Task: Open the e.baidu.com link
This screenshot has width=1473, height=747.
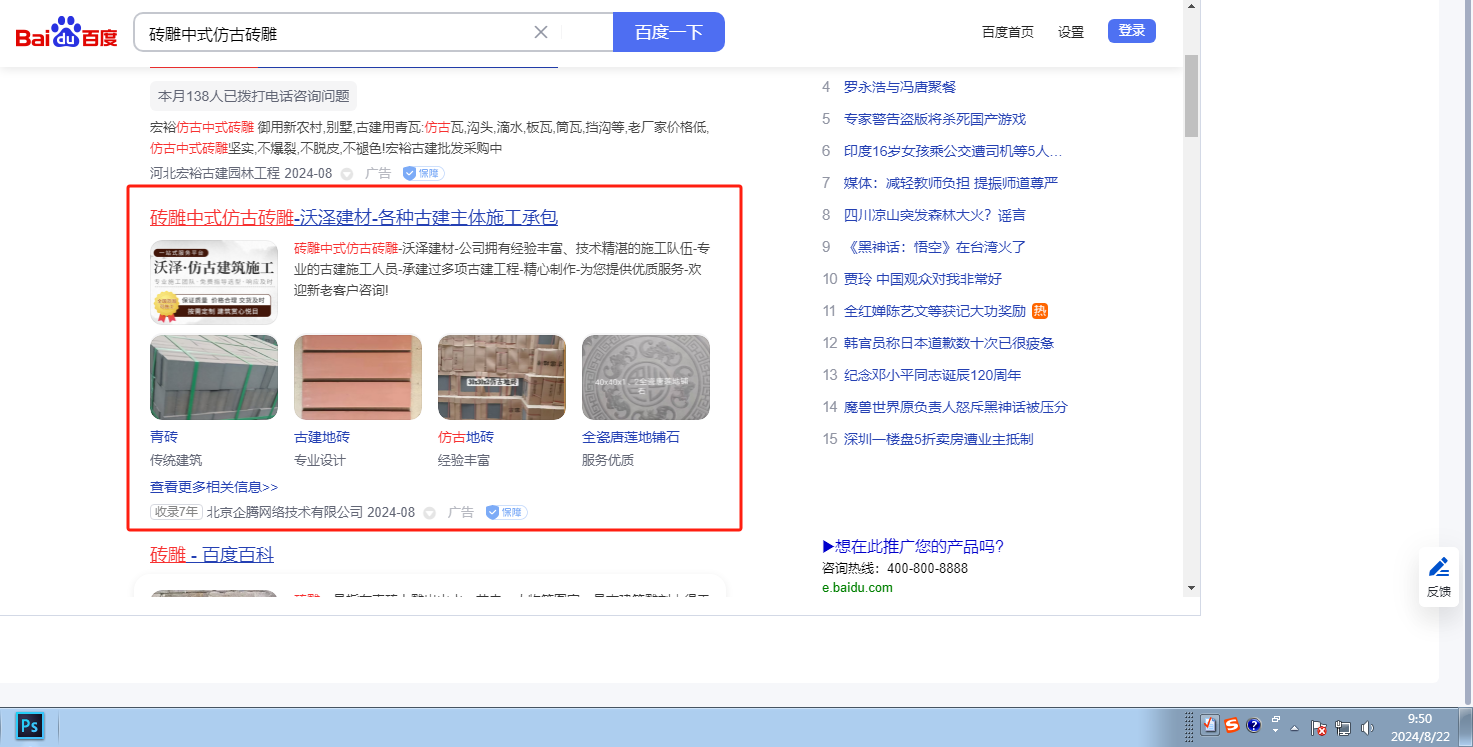Action: pos(857,588)
